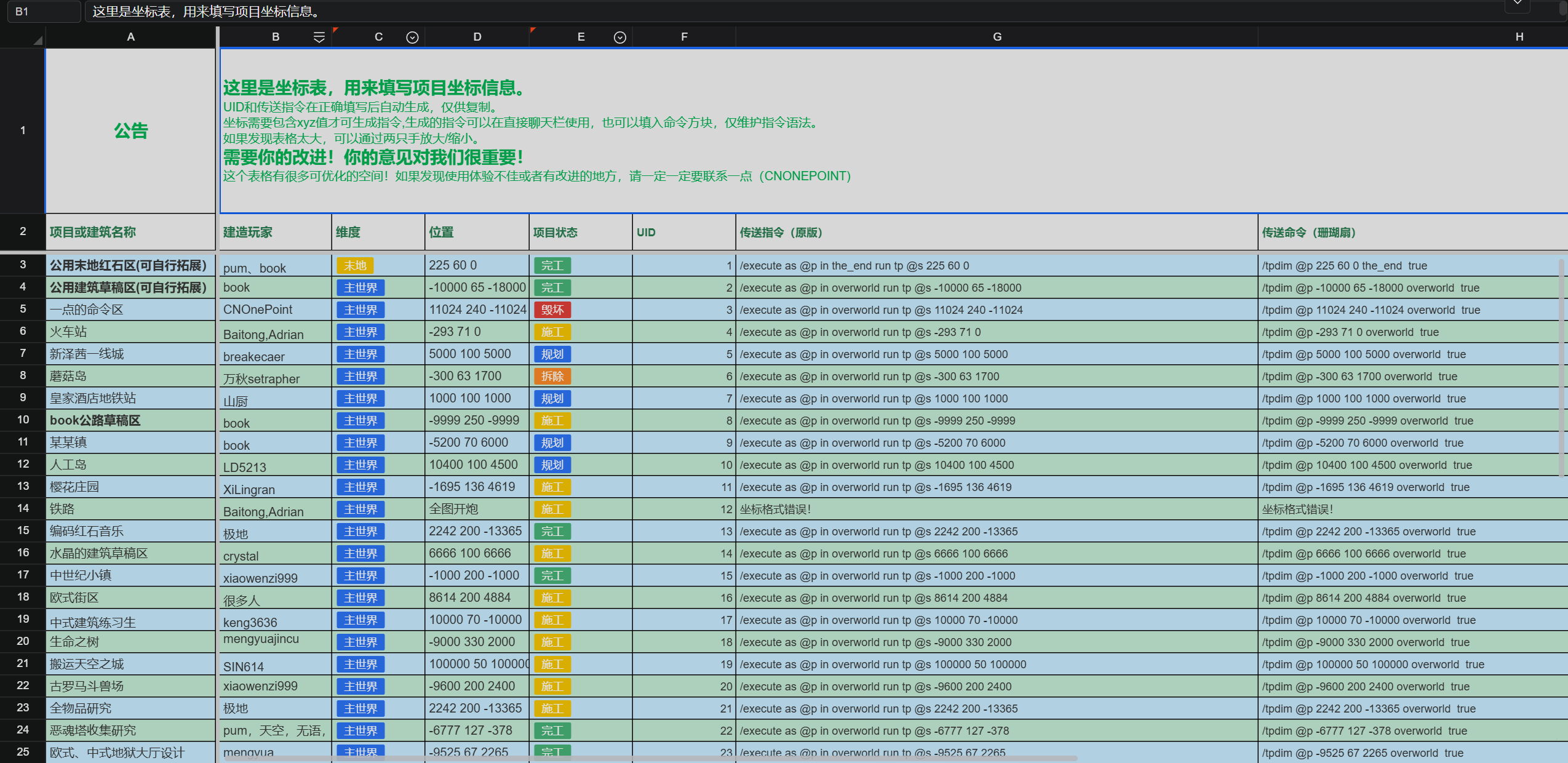The image size is (1568, 763).
Task: Select the position cell -6777 127 -378
Action: pos(477,730)
